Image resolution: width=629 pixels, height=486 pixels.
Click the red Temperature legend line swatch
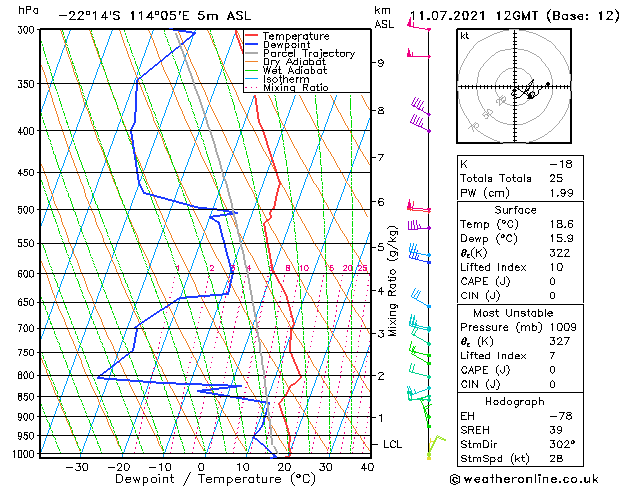tap(251, 36)
